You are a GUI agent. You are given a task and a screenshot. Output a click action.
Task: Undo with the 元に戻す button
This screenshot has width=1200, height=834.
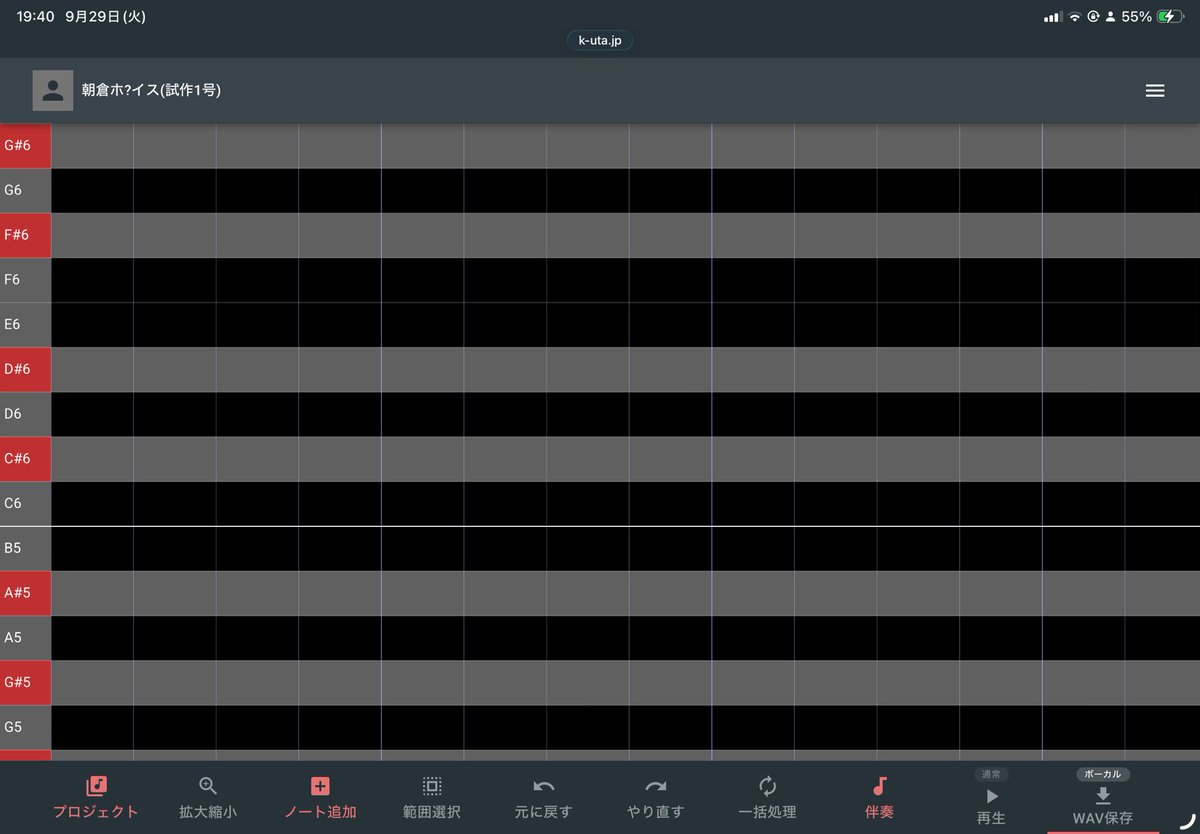544,798
